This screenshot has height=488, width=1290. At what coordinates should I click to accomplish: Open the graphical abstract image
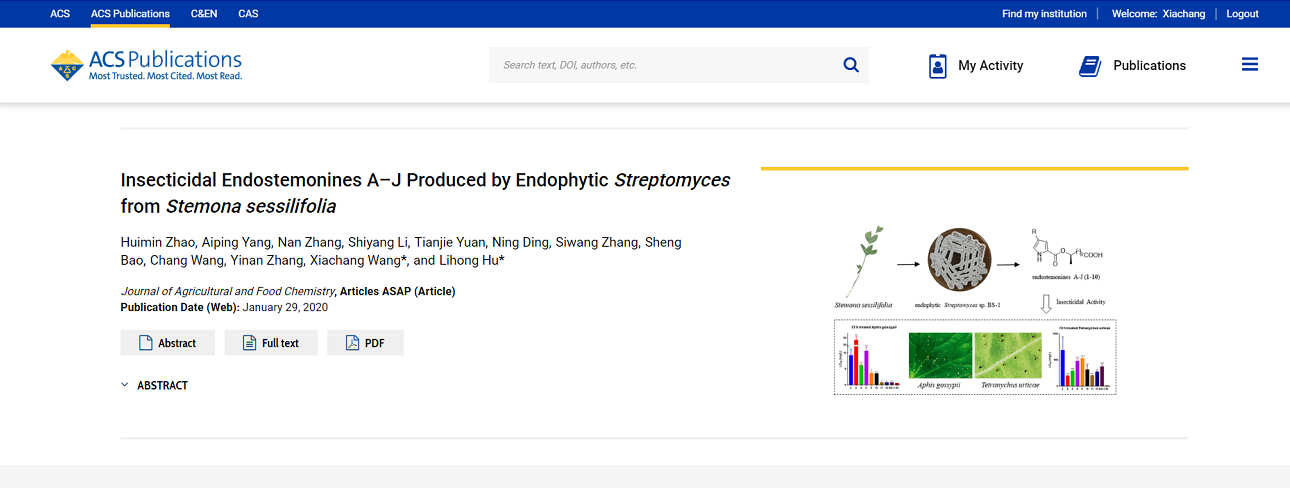[x=975, y=310]
